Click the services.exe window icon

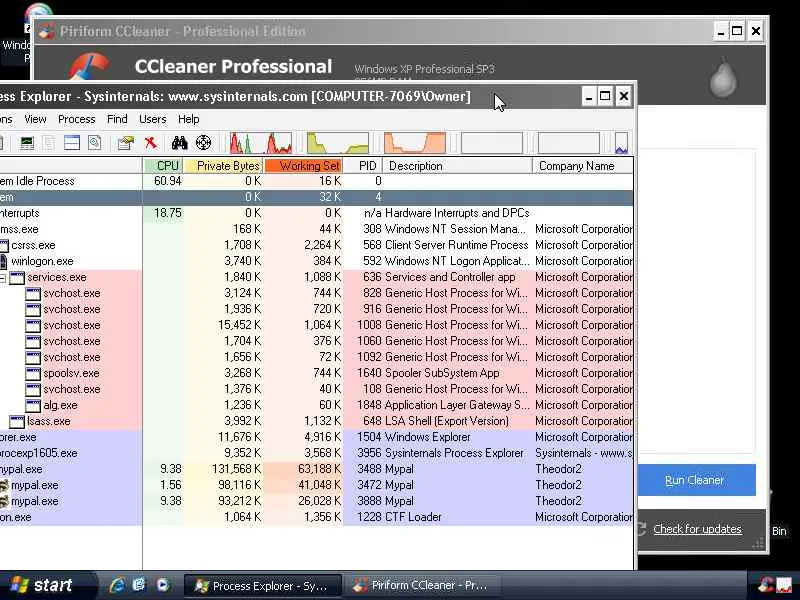tap(17, 278)
